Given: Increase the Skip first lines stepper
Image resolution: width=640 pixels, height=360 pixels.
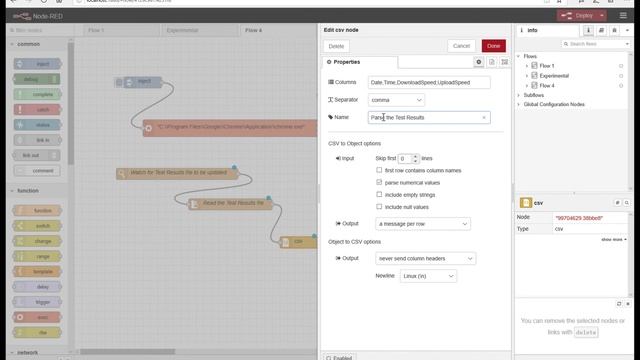Looking at the screenshot, I should (x=415, y=156).
